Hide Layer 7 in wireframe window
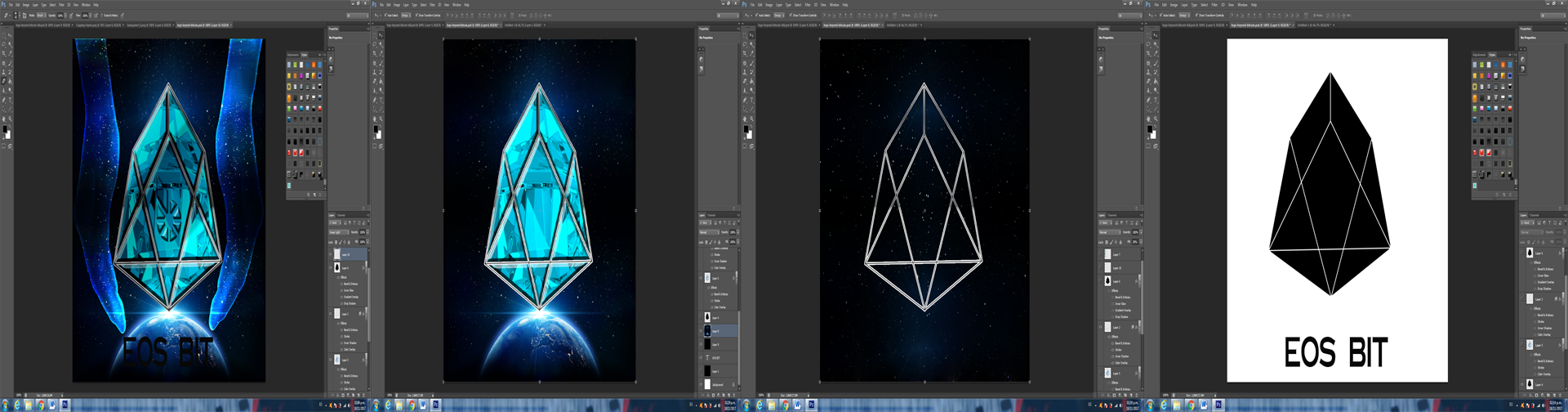Screen dimensions: 1568x412 click(x=1101, y=254)
